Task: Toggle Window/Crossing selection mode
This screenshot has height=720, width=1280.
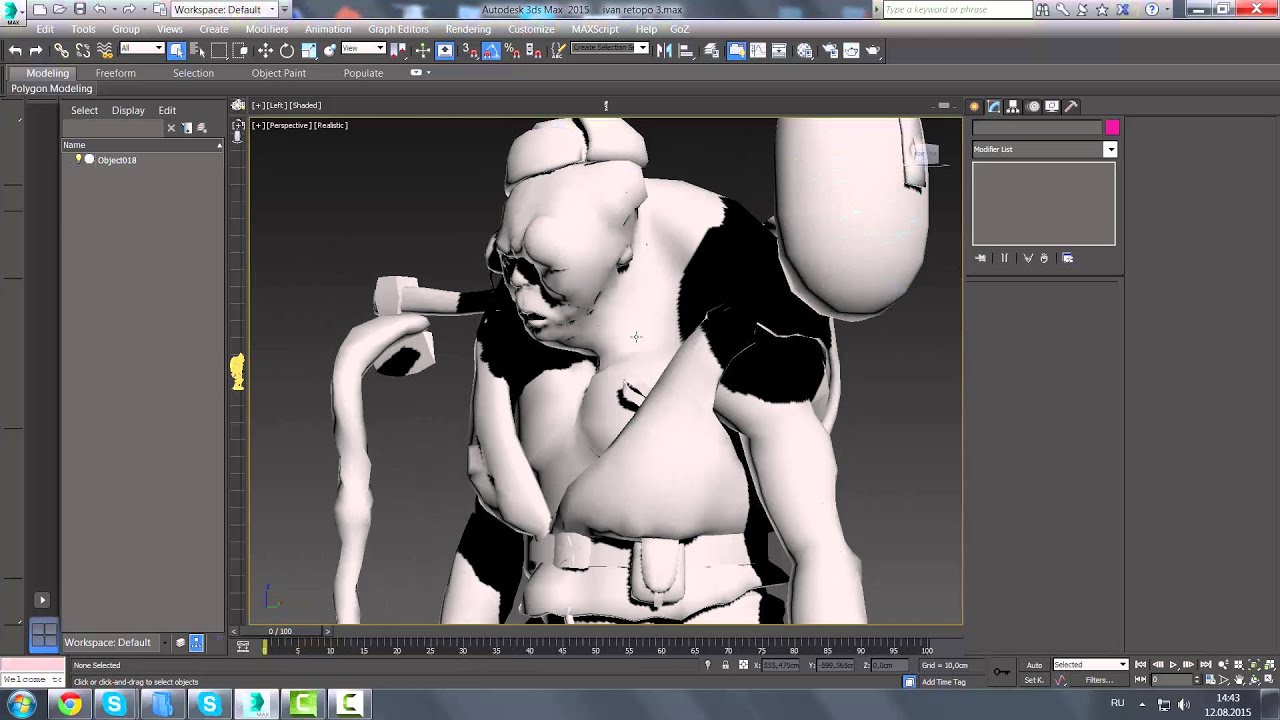Action: (x=240, y=50)
